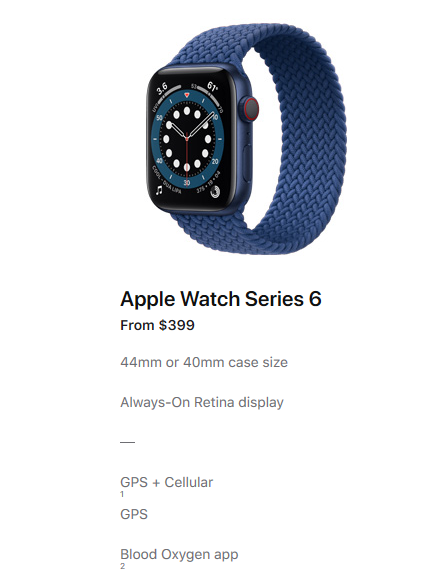Viewport: 427px width, 578px height.
Task: Open footnote 1 under GPS + Cellular
Action: tap(122, 494)
